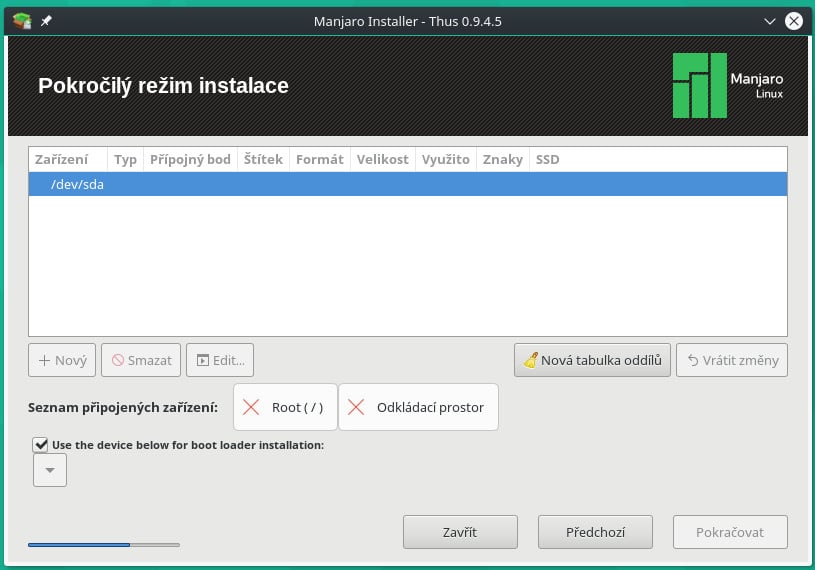Click the window menu chevron in title bar
The image size is (815, 570).
click(770, 21)
